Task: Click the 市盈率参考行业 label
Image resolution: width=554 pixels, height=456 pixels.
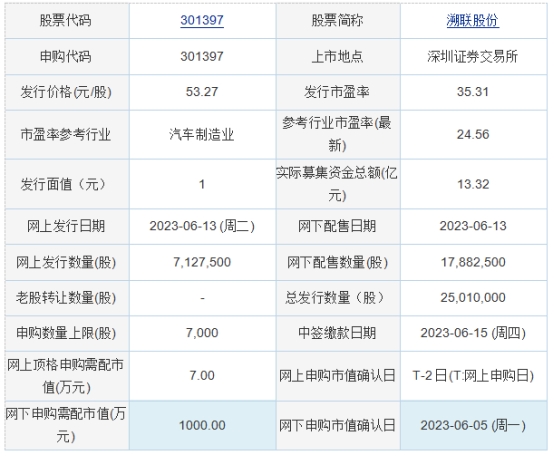Action: coord(65,135)
